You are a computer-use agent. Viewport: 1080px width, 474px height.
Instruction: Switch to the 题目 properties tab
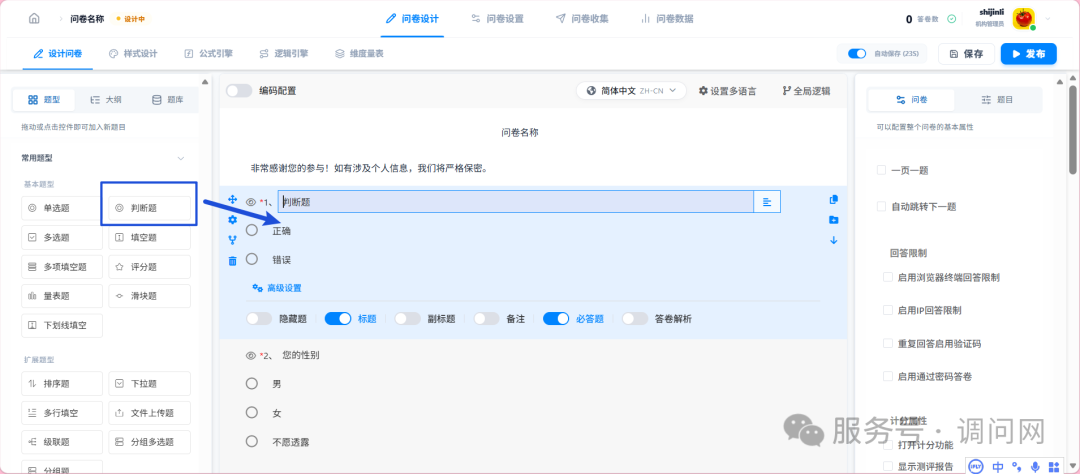[997, 100]
